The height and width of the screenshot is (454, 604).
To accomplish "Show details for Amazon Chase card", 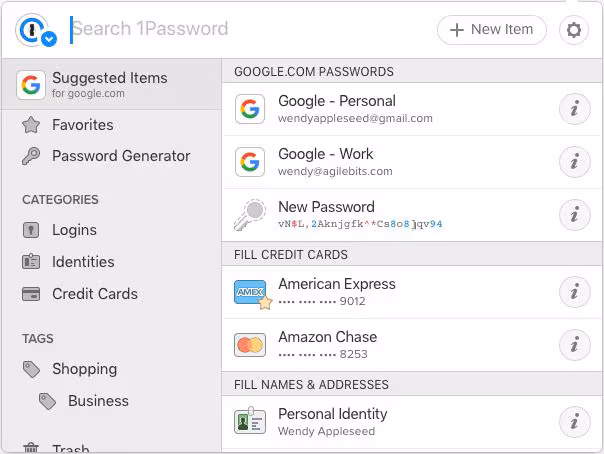I will click(574, 345).
